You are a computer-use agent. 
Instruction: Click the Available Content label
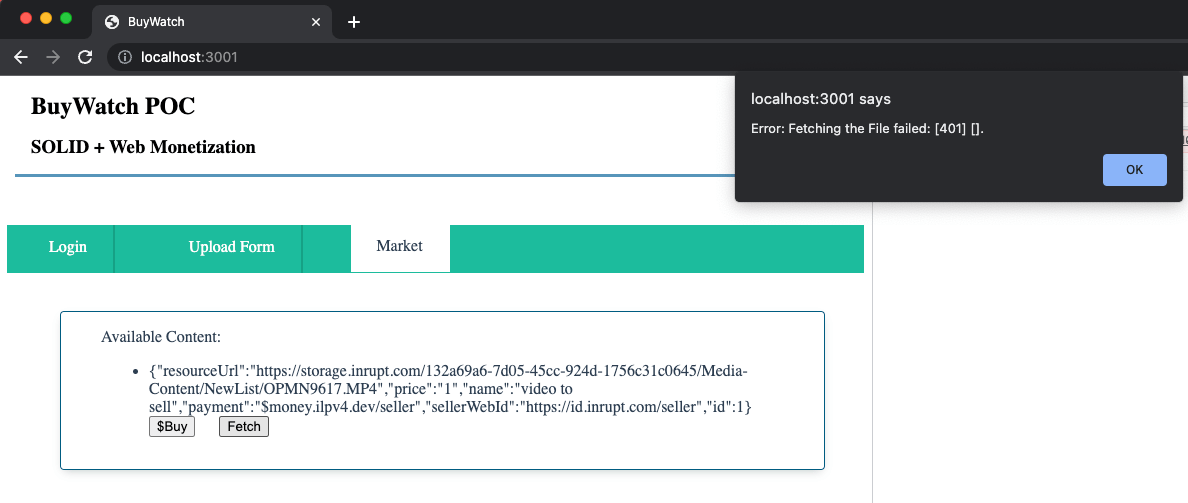tap(161, 336)
